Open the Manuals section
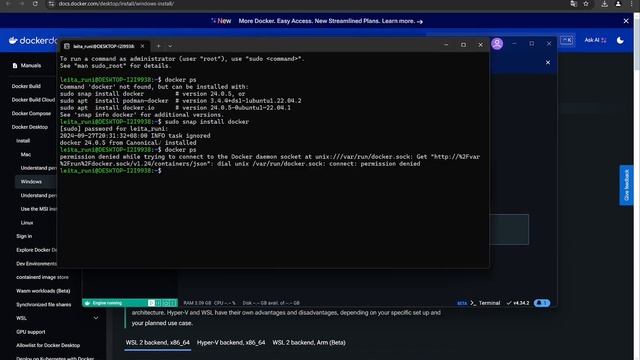Viewport: 640px width, 360px height. click(x=27, y=65)
